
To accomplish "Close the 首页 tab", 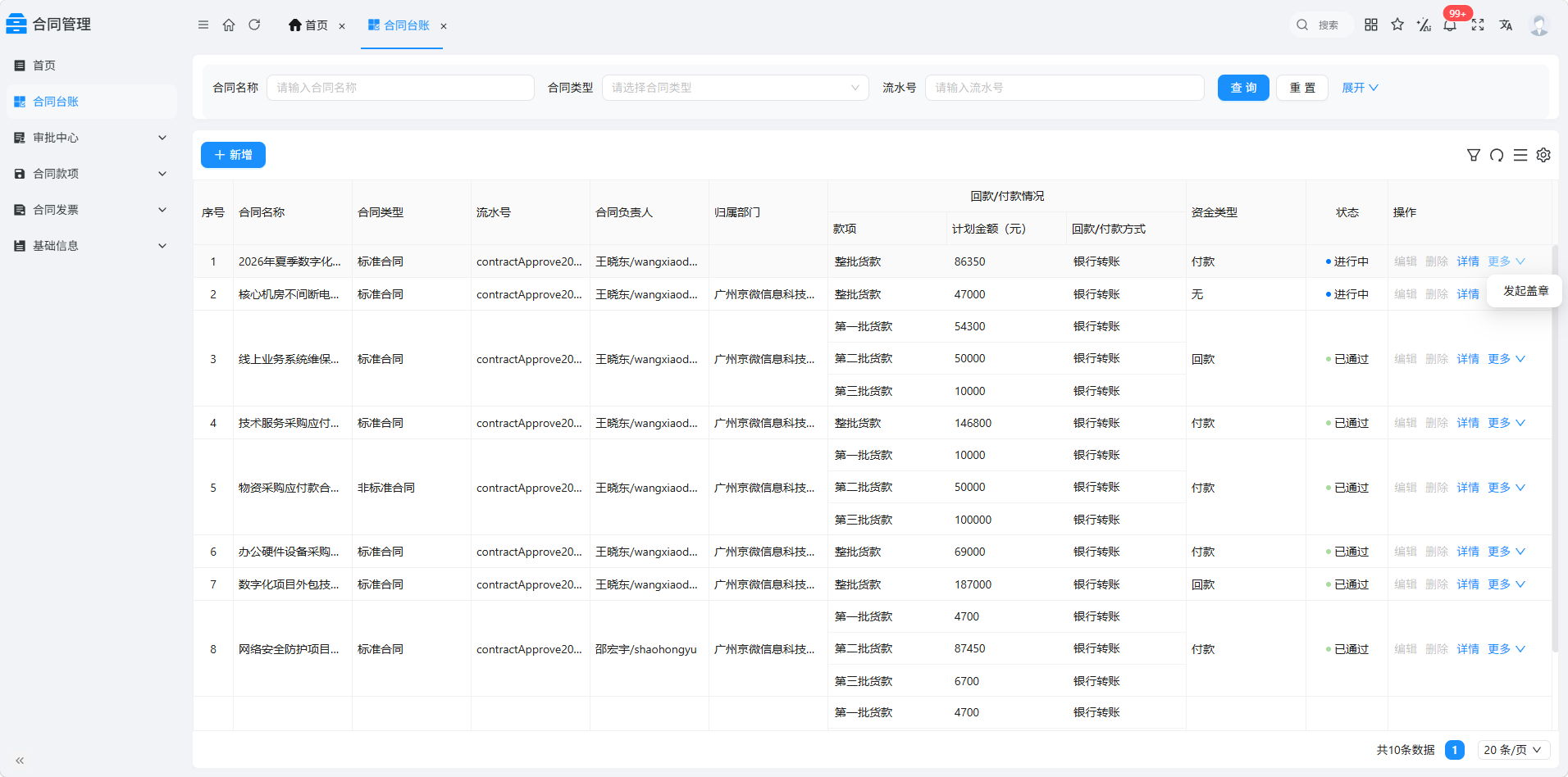I will pos(342,26).
